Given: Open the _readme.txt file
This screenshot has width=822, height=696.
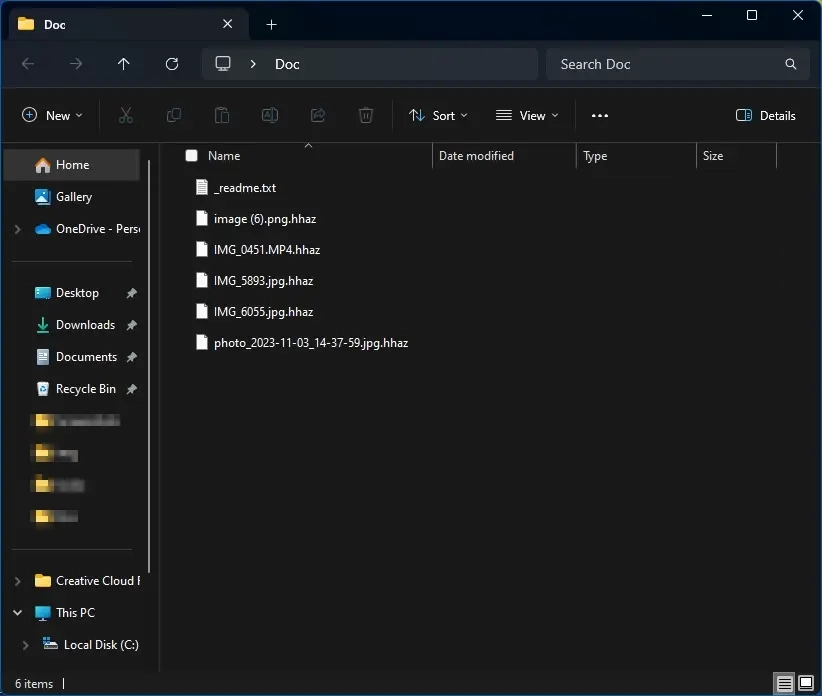Looking at the screenshot, I should 245,187.
